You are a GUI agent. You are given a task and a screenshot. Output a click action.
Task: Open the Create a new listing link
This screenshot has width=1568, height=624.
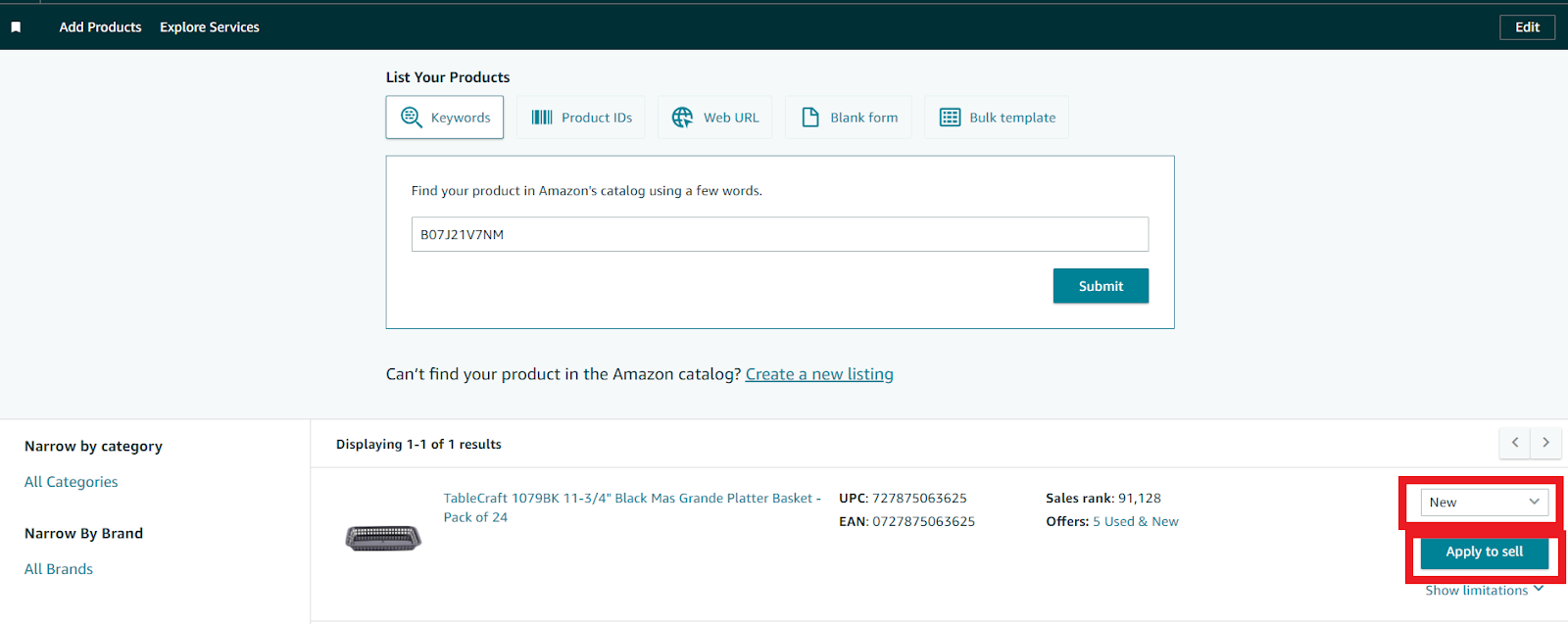tap(819, 374)
